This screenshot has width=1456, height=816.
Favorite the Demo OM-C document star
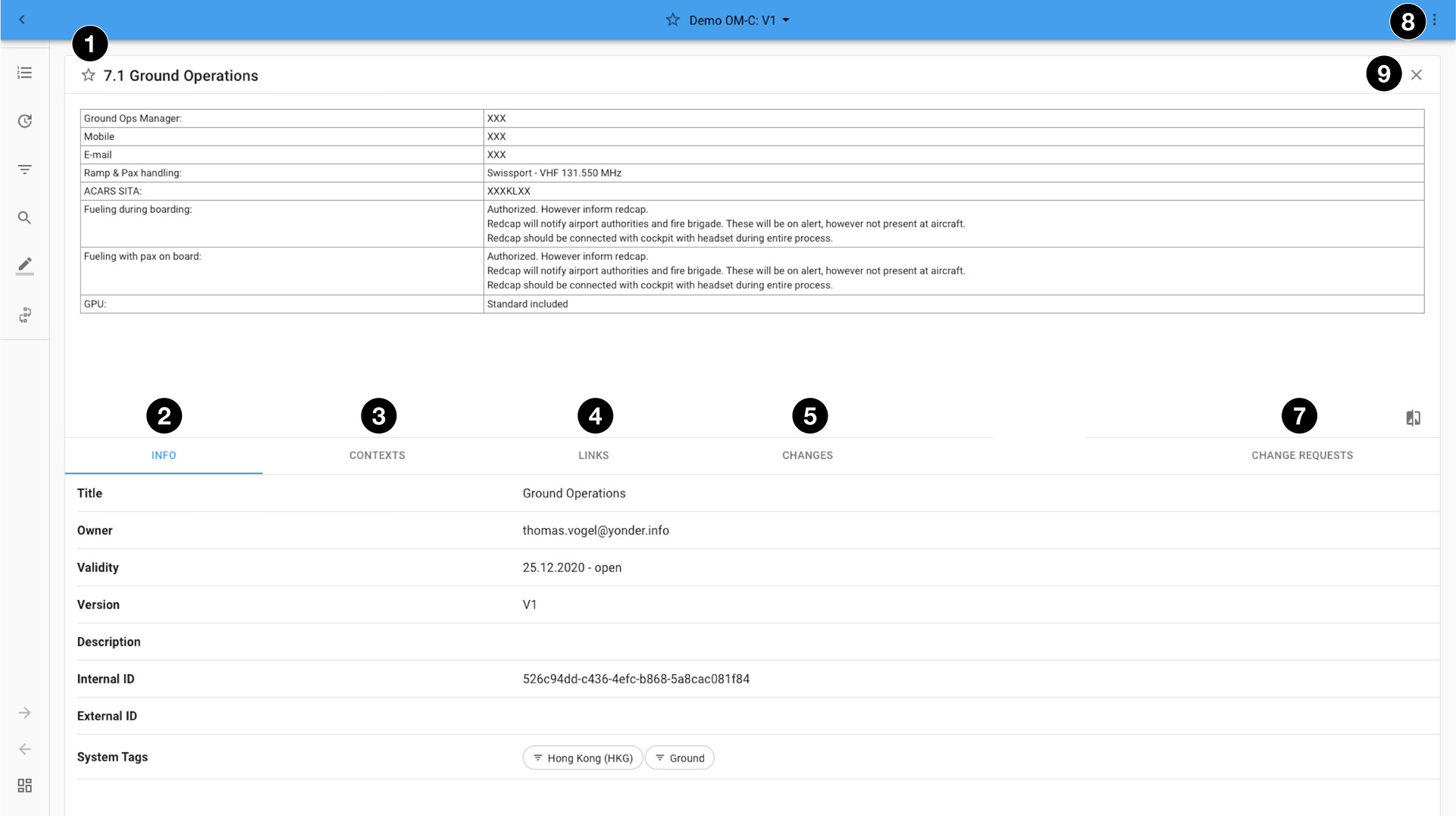coord(672,20)
